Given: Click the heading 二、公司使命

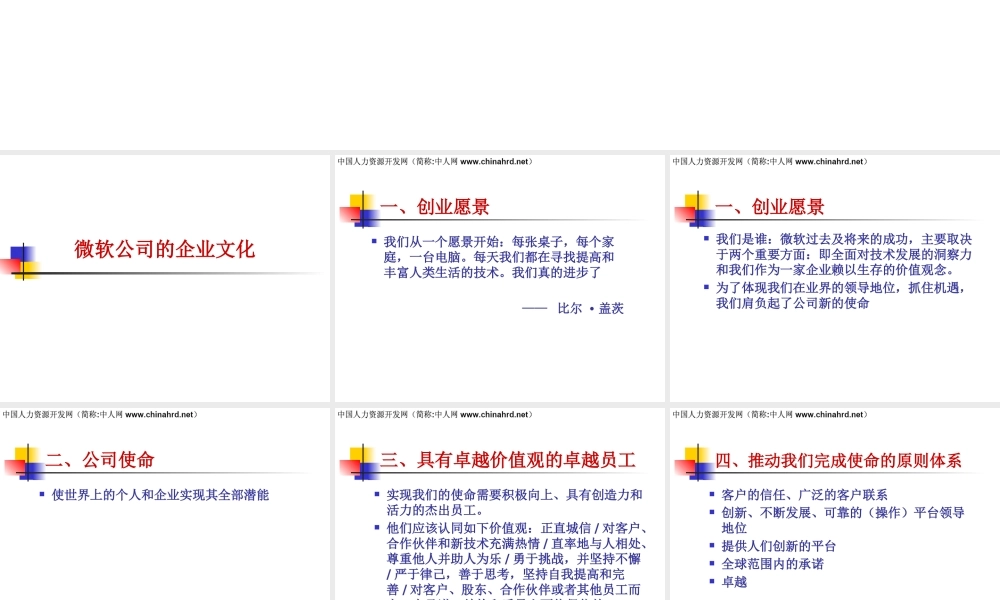Looking at the screenshot, I should tap(100, 460).
